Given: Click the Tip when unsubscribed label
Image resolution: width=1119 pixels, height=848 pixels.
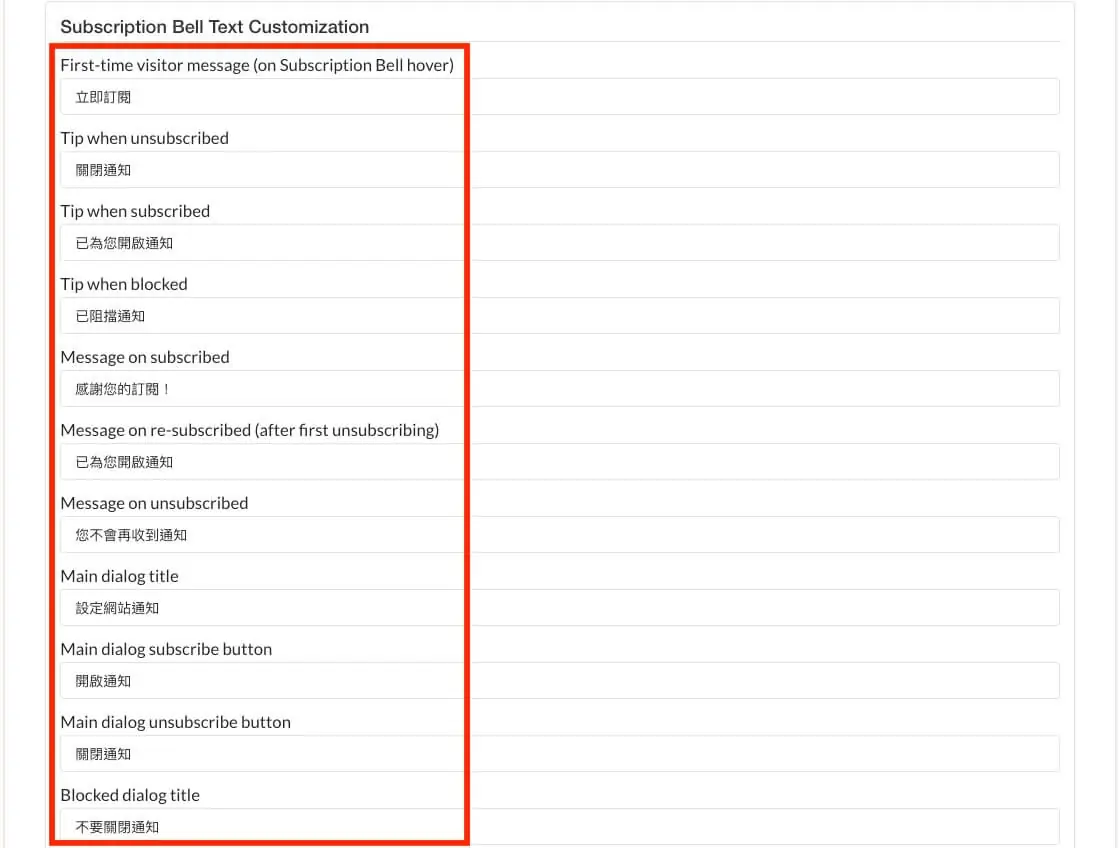Looking at the screenshot, I should (145, 138).
